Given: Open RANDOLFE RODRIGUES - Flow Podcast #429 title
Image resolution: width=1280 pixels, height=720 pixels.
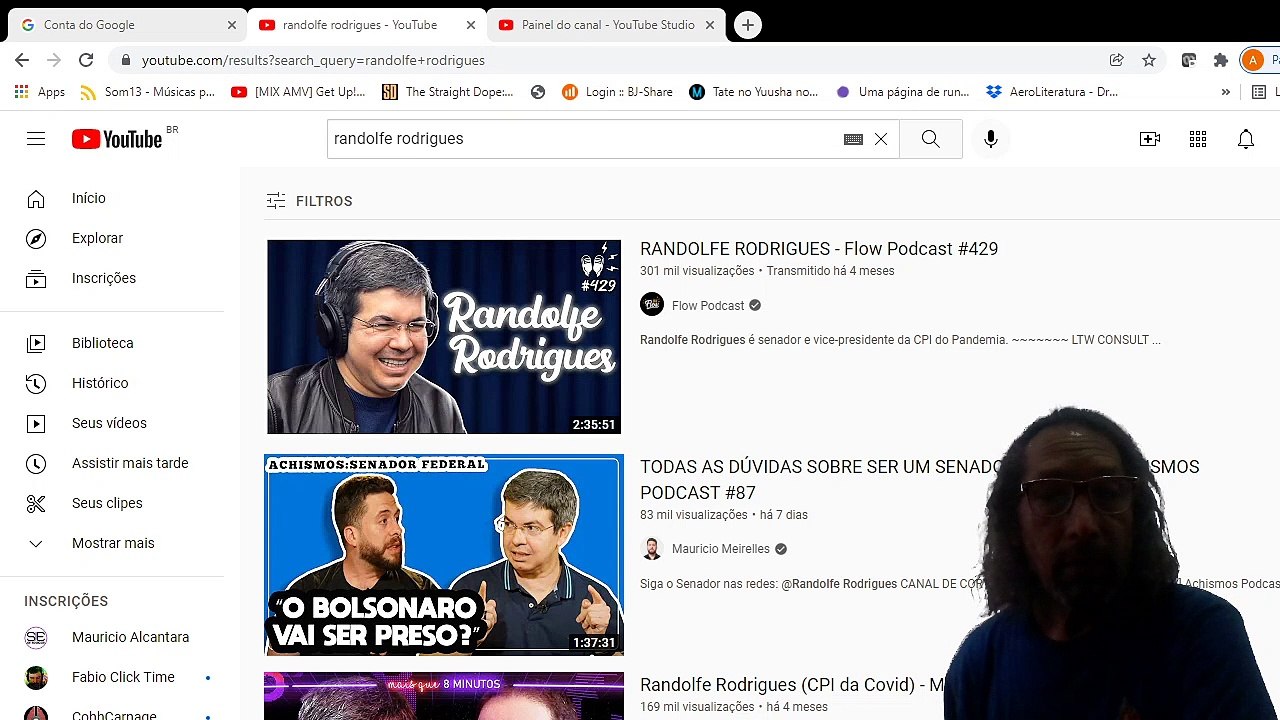Looking at the screenshot, I should (x=819, y=249).
